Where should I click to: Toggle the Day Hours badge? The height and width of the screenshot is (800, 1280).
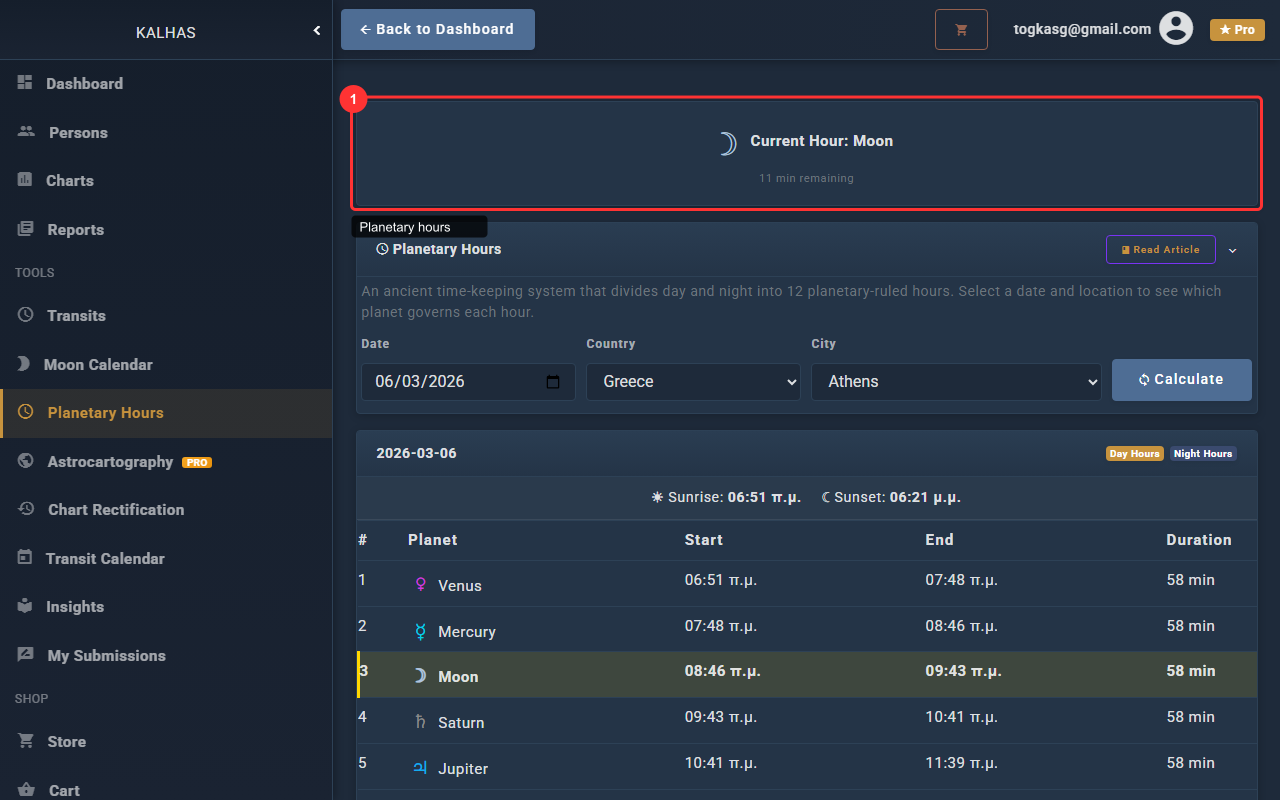pyautogui.click(x=1134, y=454)
